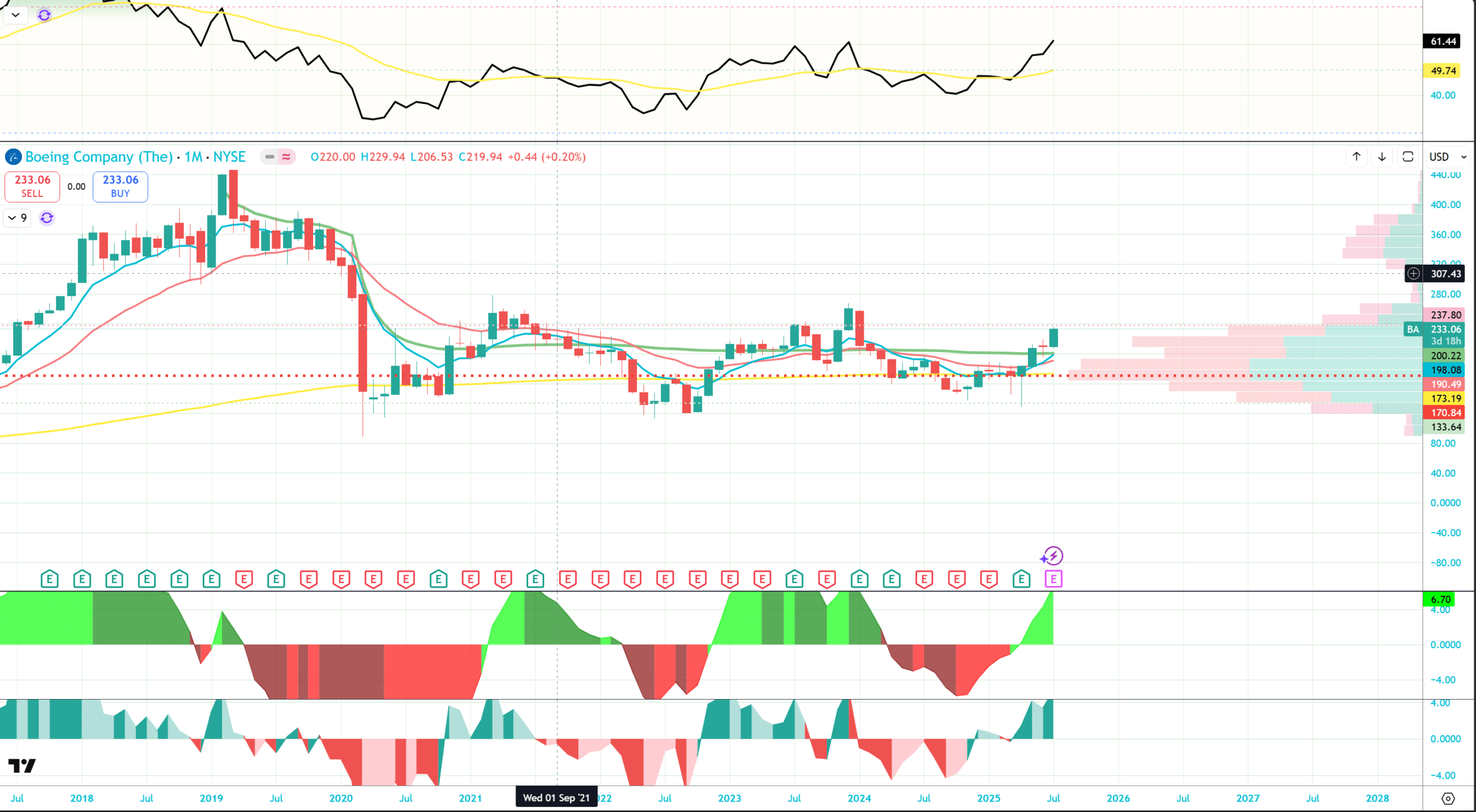Click the Wed 01 Sep '21 date label

point(556,798)
